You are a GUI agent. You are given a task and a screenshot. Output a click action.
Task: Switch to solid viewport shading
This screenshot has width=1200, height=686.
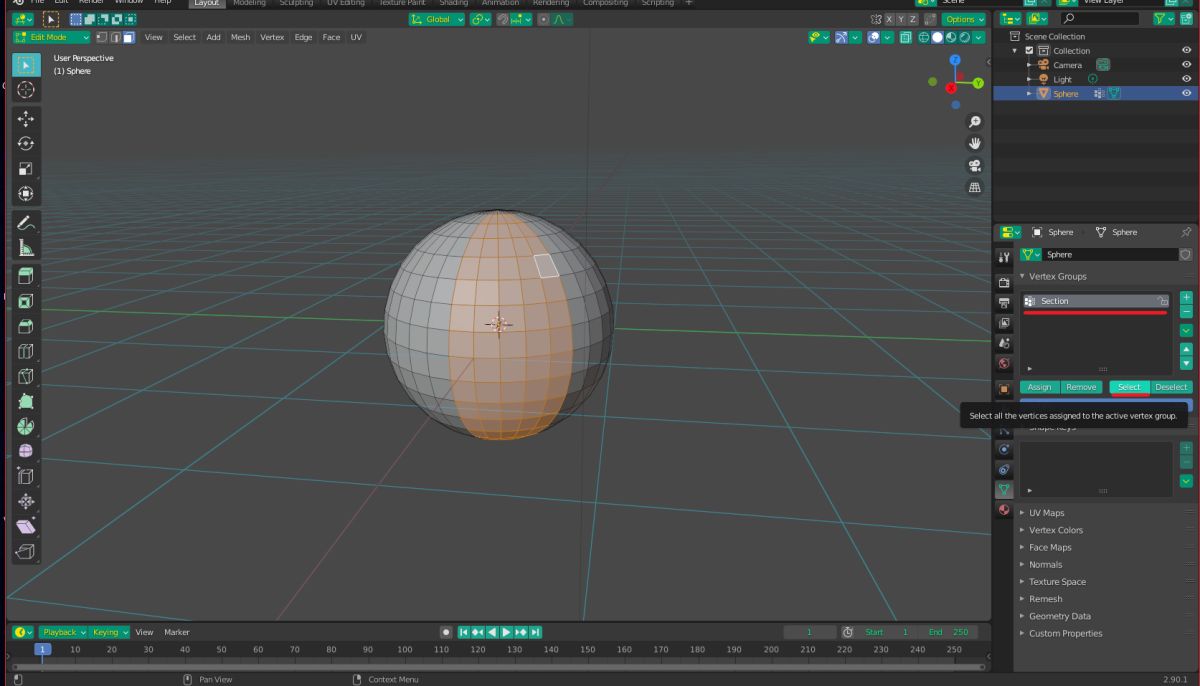pos(938,37)
